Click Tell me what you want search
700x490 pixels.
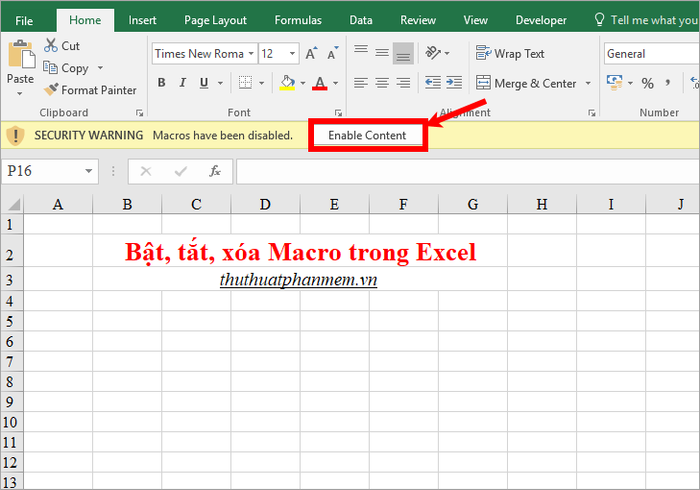pyautogui.click(x=646, y=20)
